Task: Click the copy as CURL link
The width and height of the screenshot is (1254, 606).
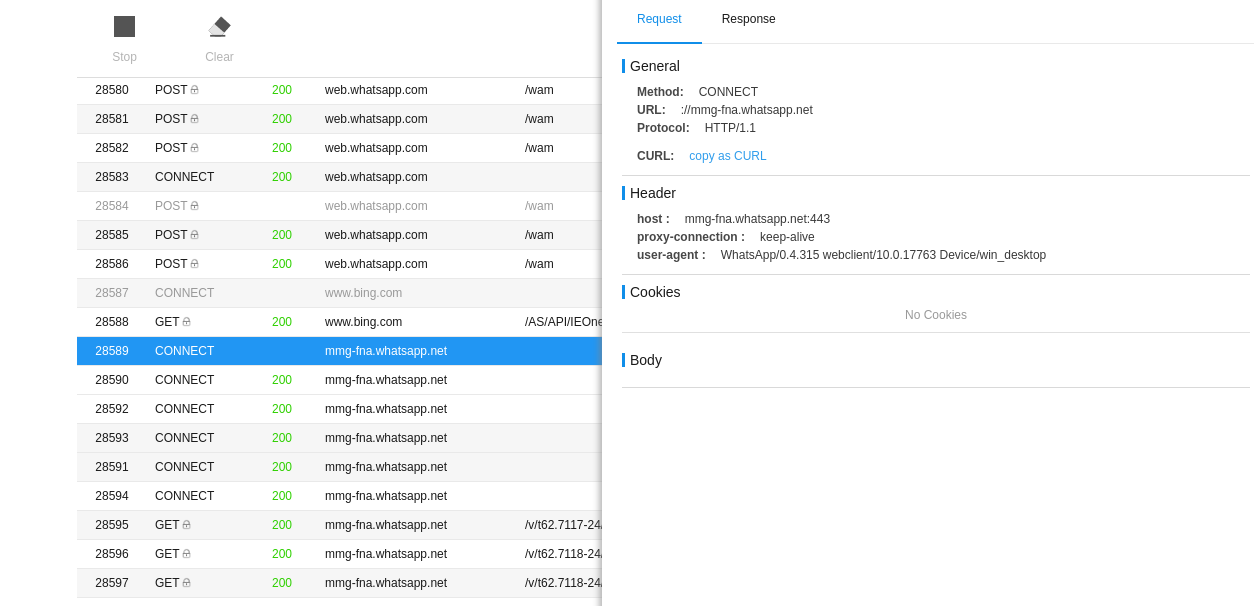Action: tap(728, 156)
